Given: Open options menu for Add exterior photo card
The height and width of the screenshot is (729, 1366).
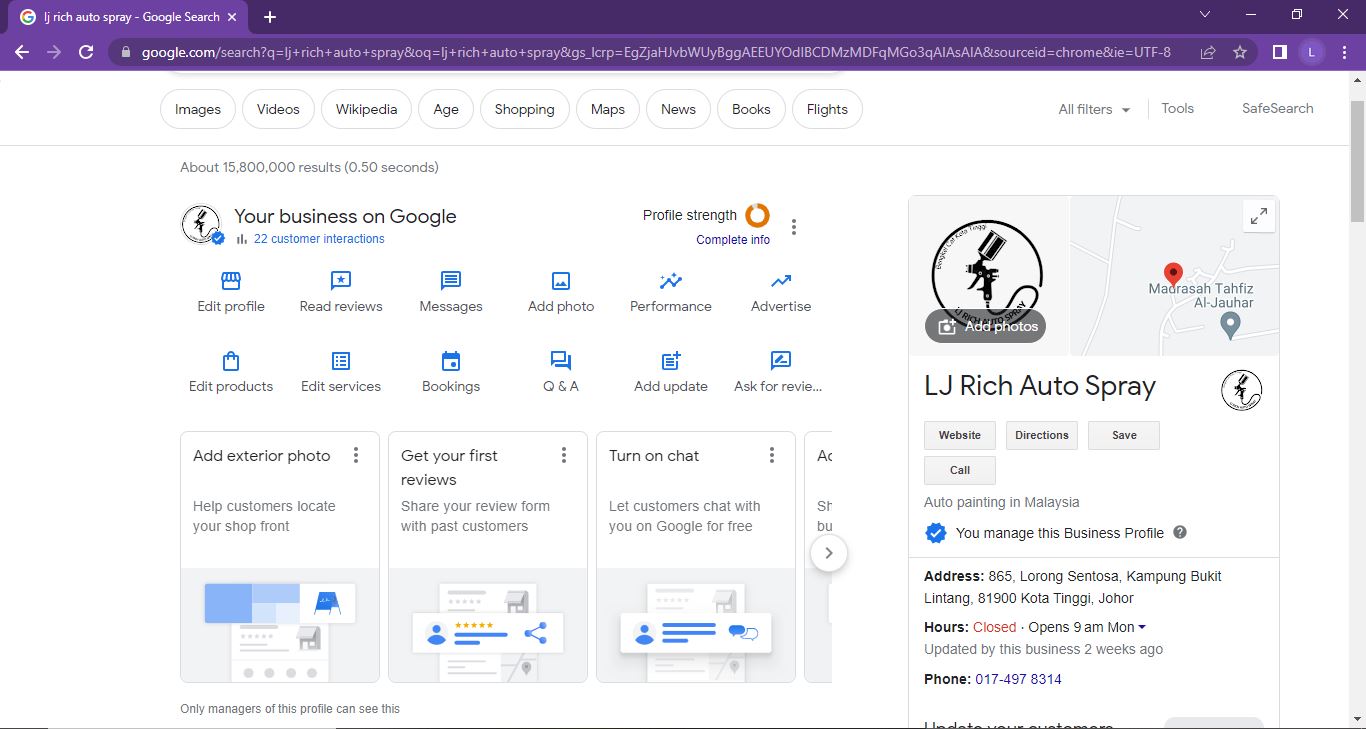Looking at the screenshot, I should (356, 456).
